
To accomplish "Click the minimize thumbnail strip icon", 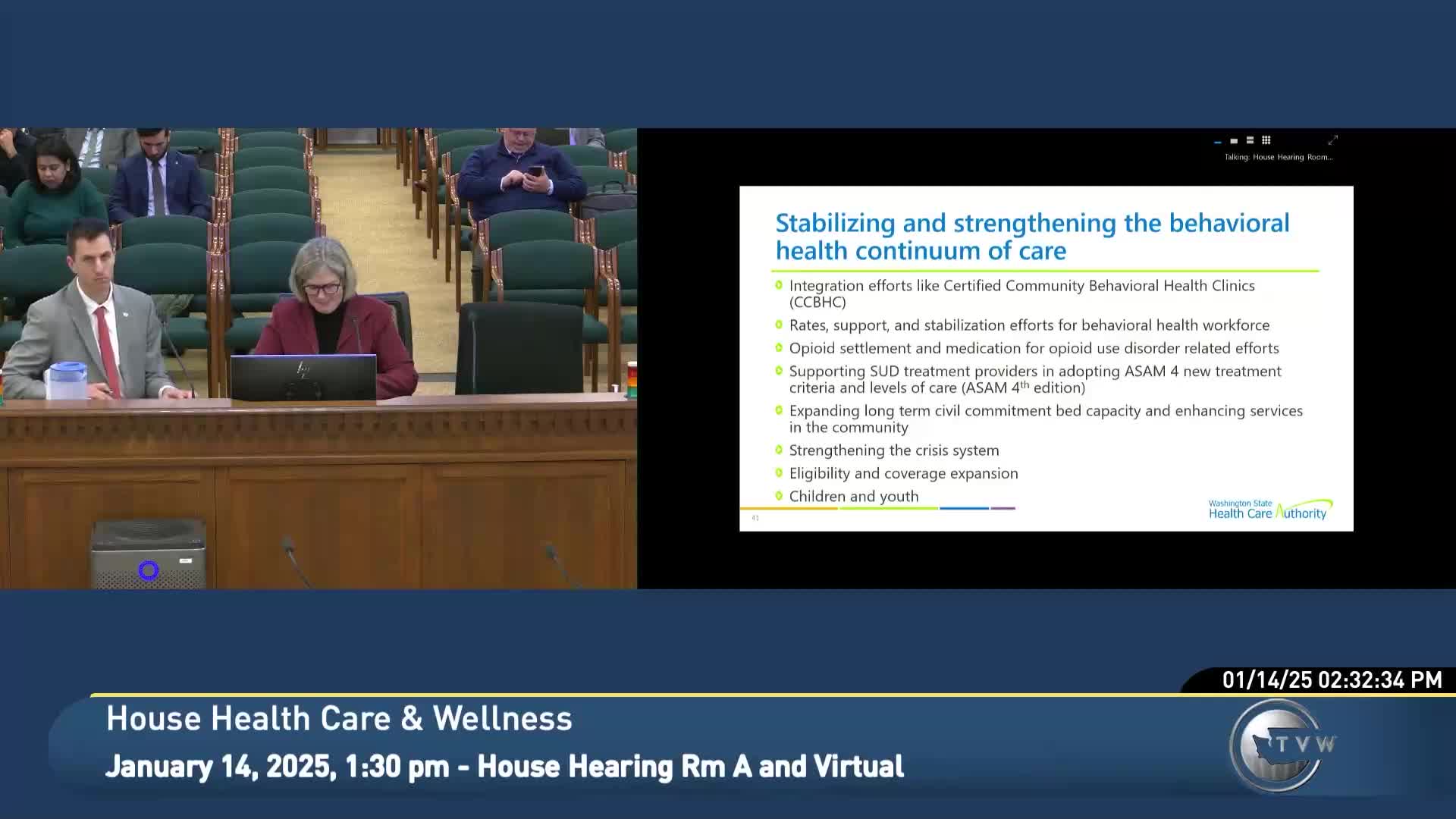I will click(x=1218, y=142).
